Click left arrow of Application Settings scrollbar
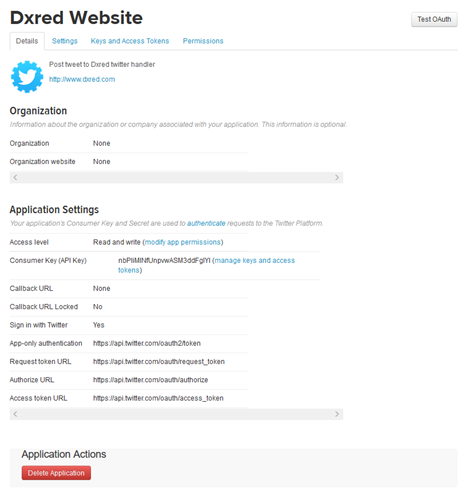Screen dimensions: 469x500 click(15, 414)
